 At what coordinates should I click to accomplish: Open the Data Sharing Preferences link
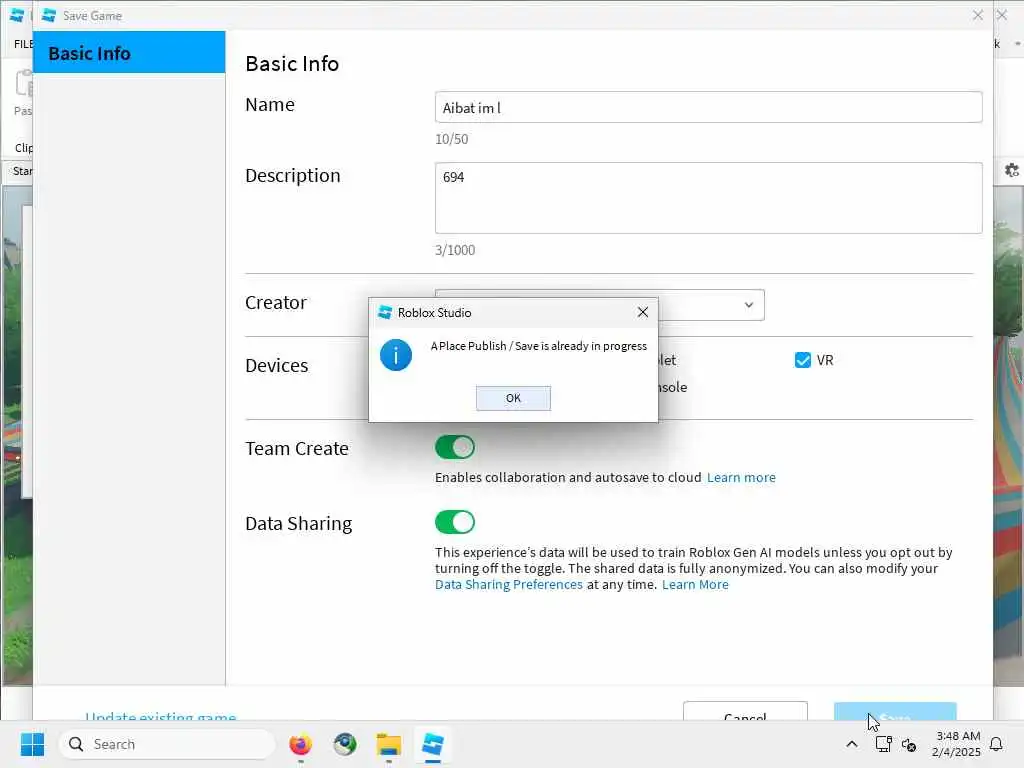509,584
